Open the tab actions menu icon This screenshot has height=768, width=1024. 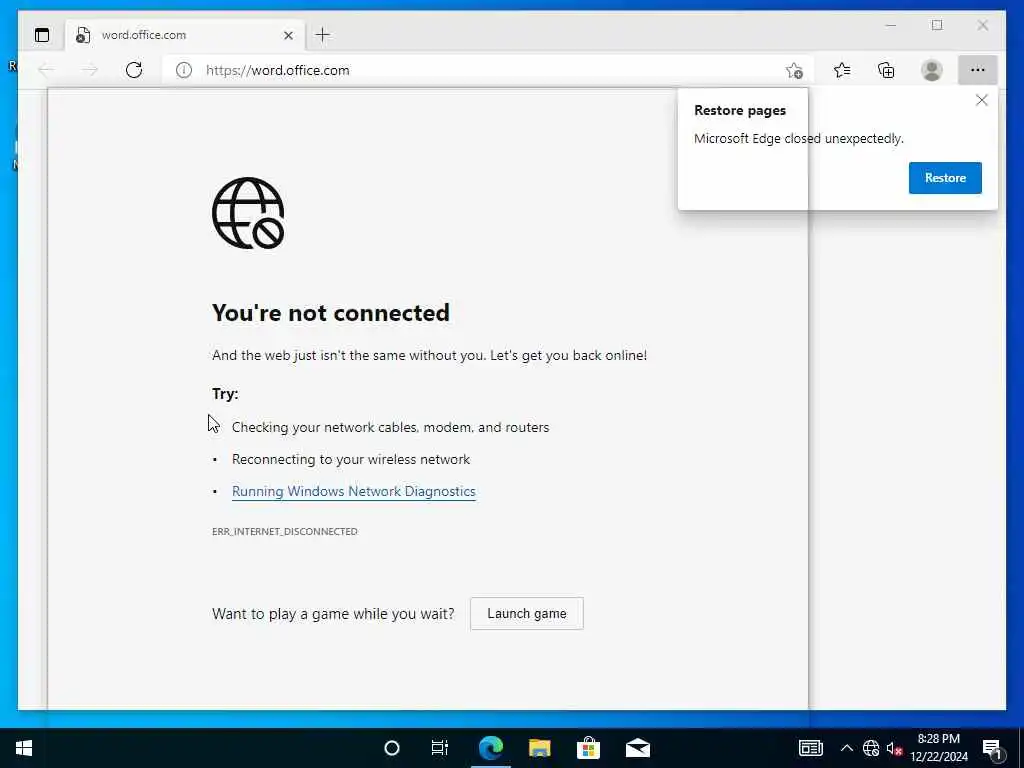pyautogui.click(x=42, y=35)
